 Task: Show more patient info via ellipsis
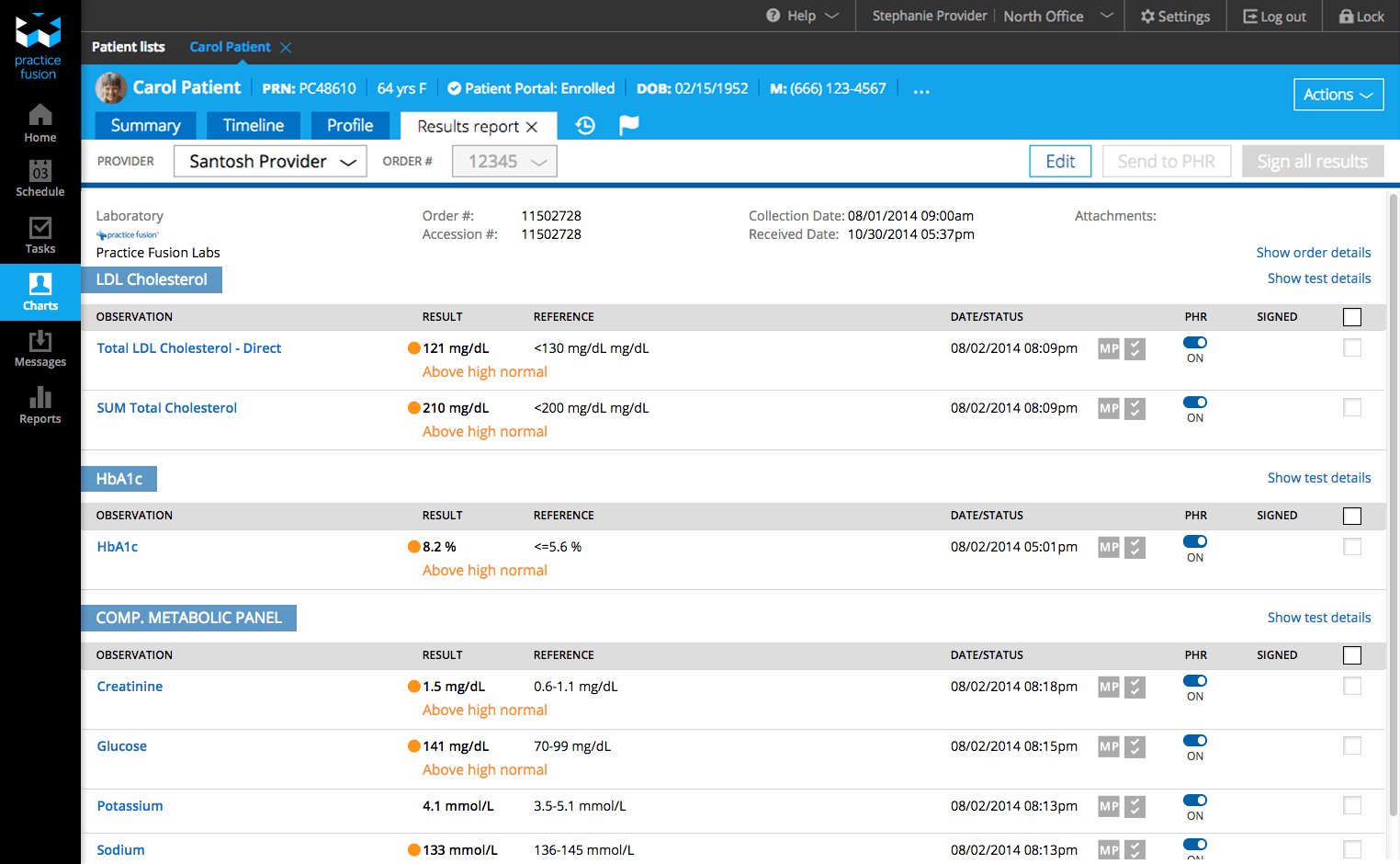921,91
